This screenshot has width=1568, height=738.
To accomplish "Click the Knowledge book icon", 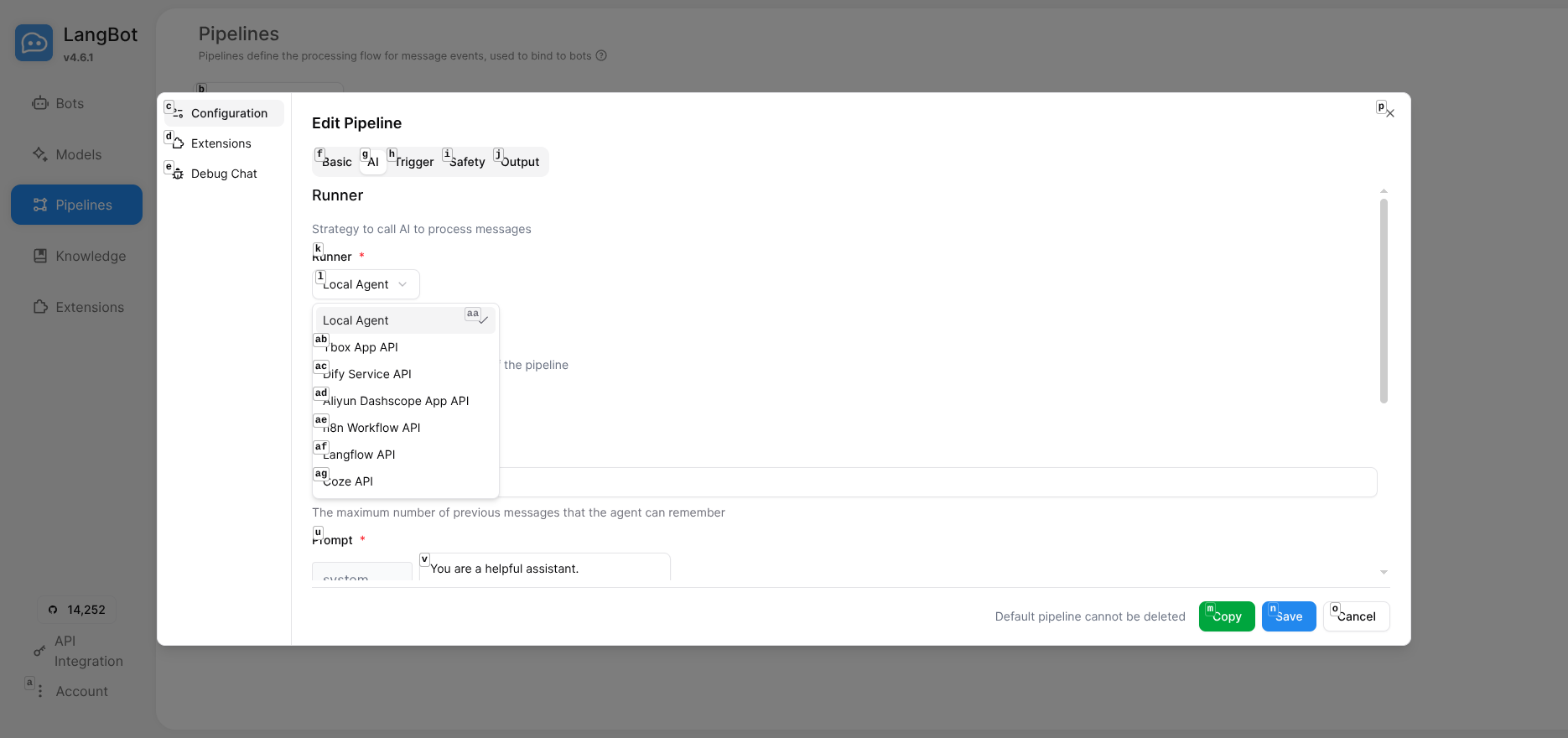I will pyautogui.click(x=39, y=257).
